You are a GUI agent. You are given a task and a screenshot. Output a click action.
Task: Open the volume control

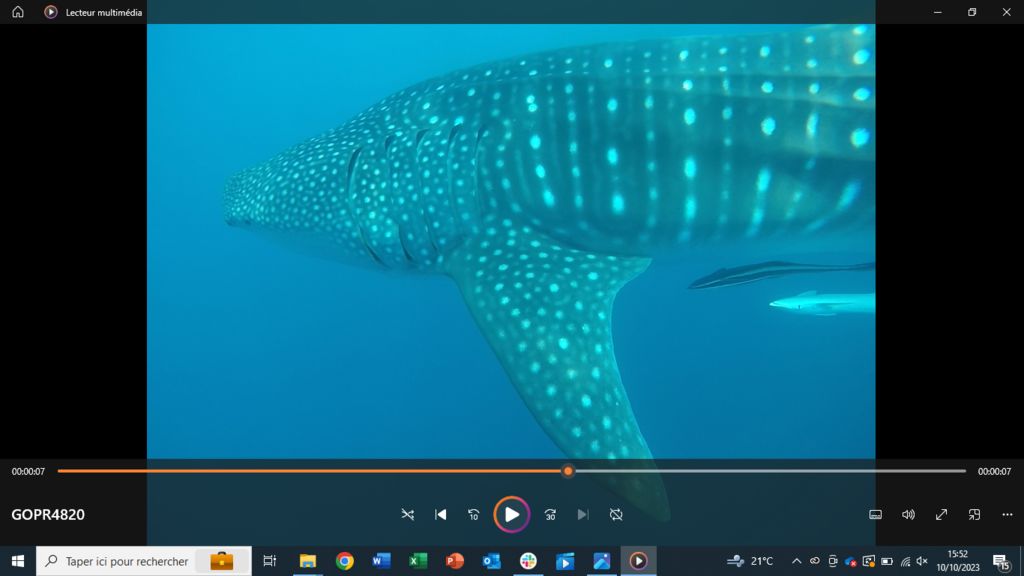[908, 515]
